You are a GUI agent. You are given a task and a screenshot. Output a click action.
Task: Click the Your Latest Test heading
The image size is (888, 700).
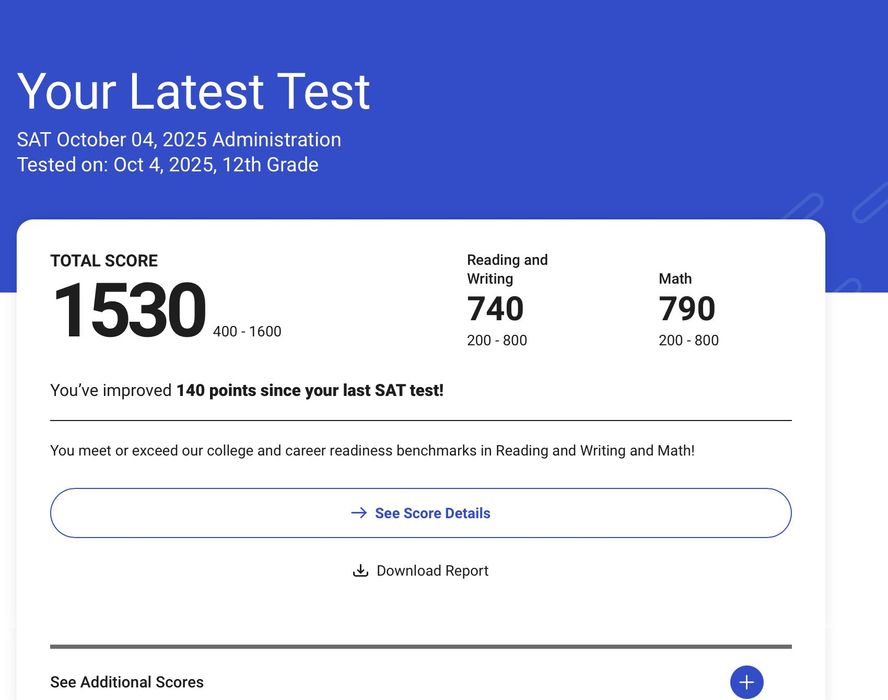point(194,92)
